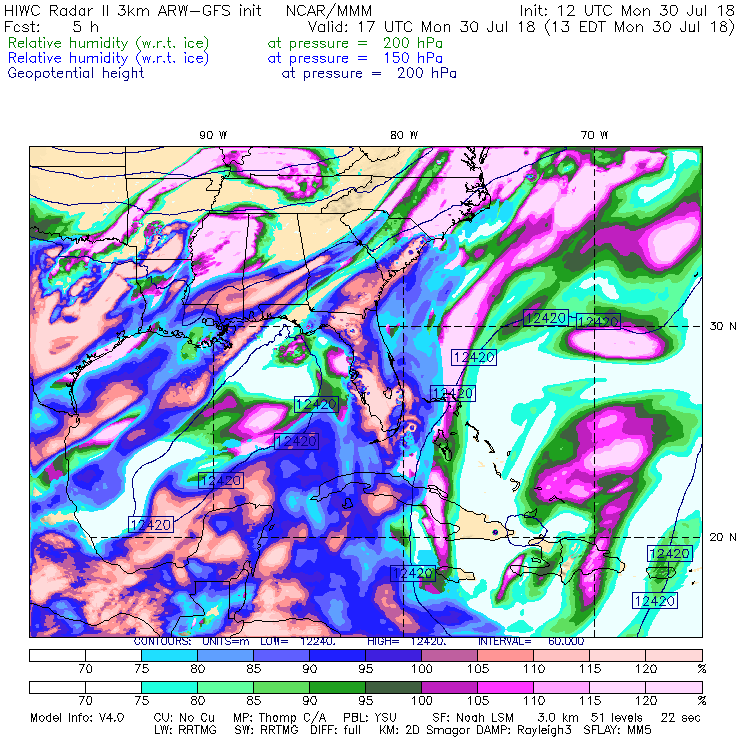Click the "51 levels" text

click(x=617, y=718)
